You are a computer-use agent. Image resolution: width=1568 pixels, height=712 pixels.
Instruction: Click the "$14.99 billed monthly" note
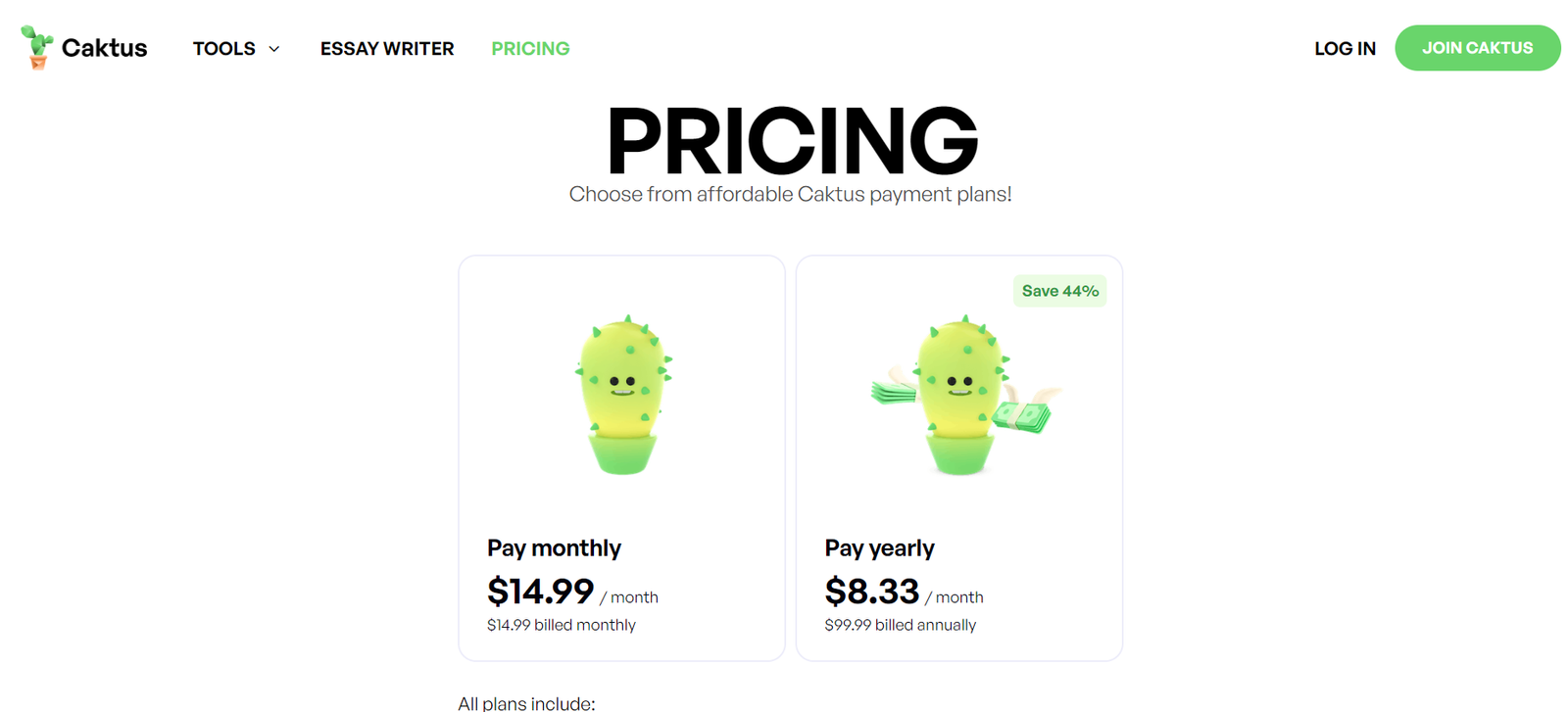coord(562,625)
